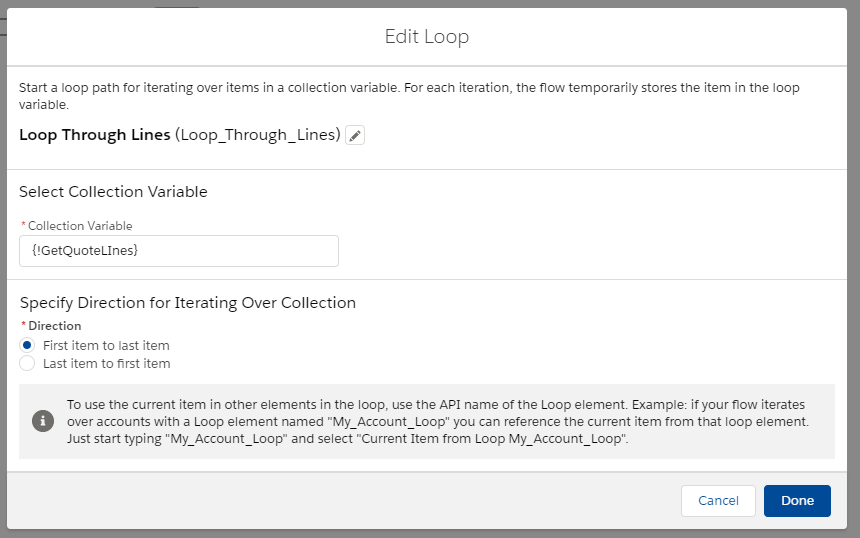Viewport: 860px width, 538px height.
Task: Click the bold "Loop Through Lines" label
Action: tap(95, 135)
